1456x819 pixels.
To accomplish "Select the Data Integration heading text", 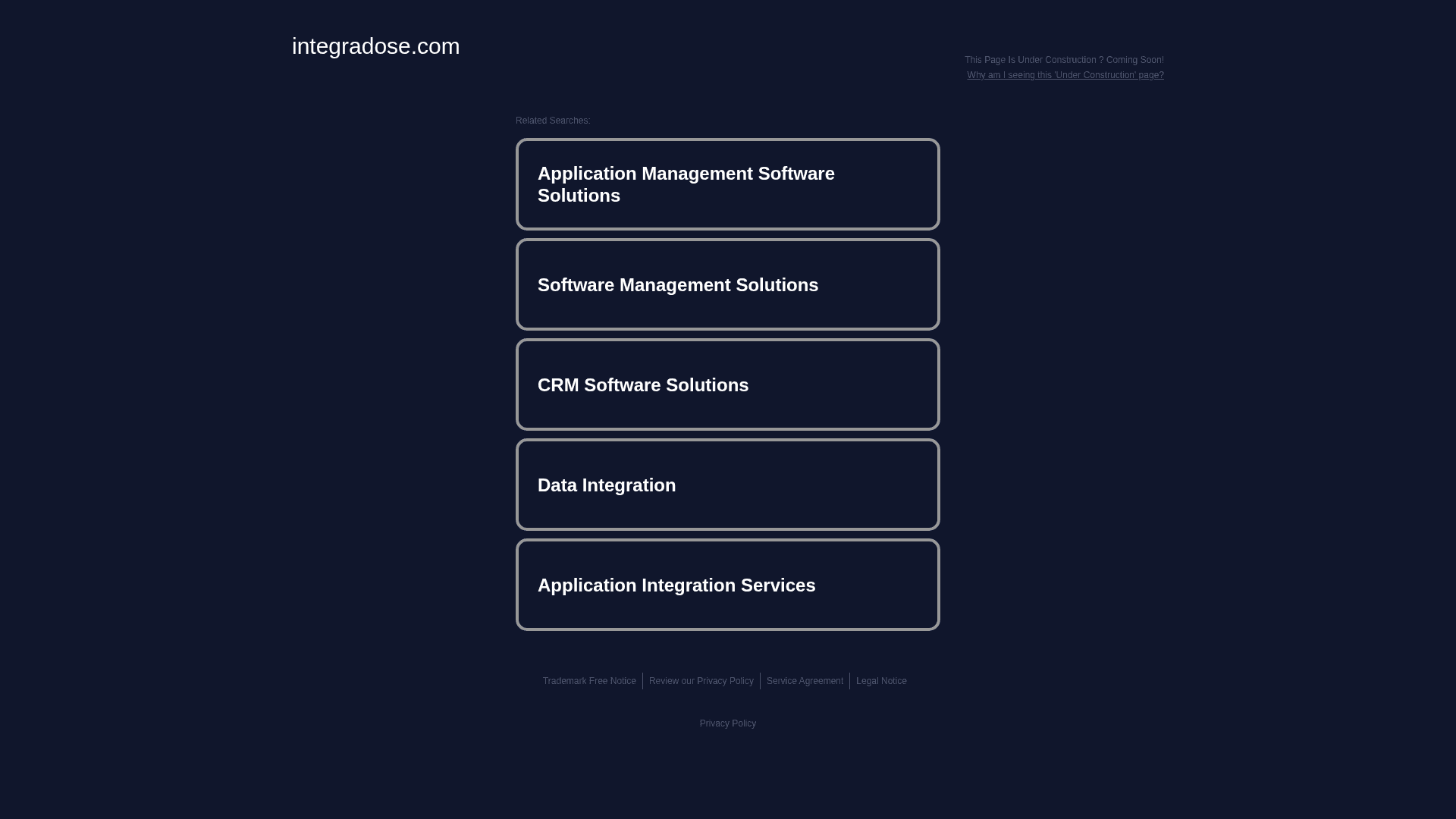I will [607, 485].
